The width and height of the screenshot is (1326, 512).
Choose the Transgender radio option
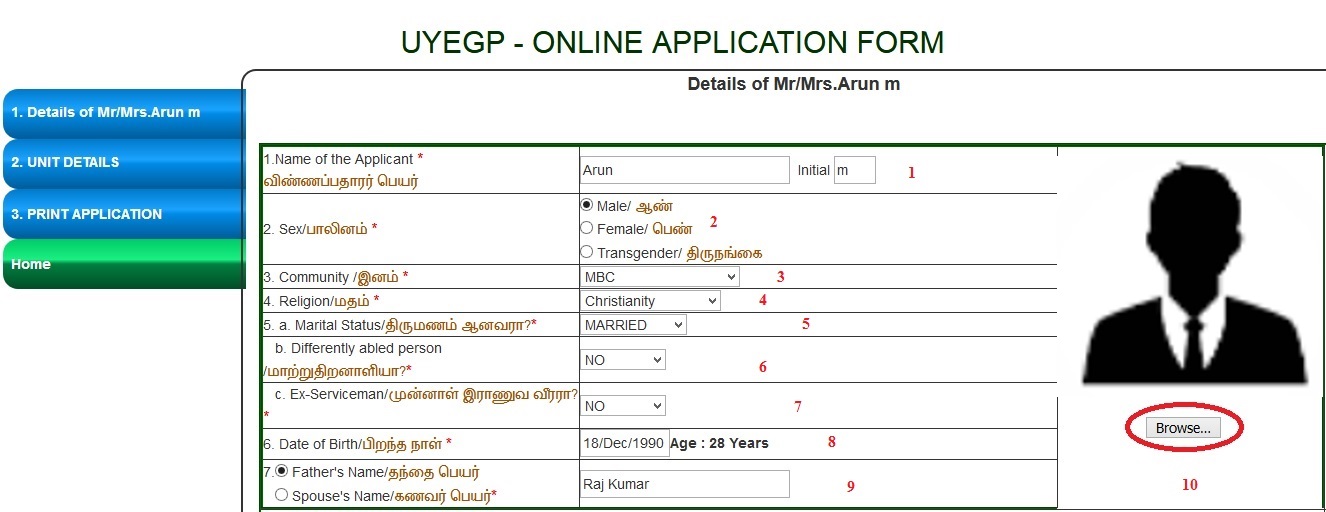tap(587, 252)
